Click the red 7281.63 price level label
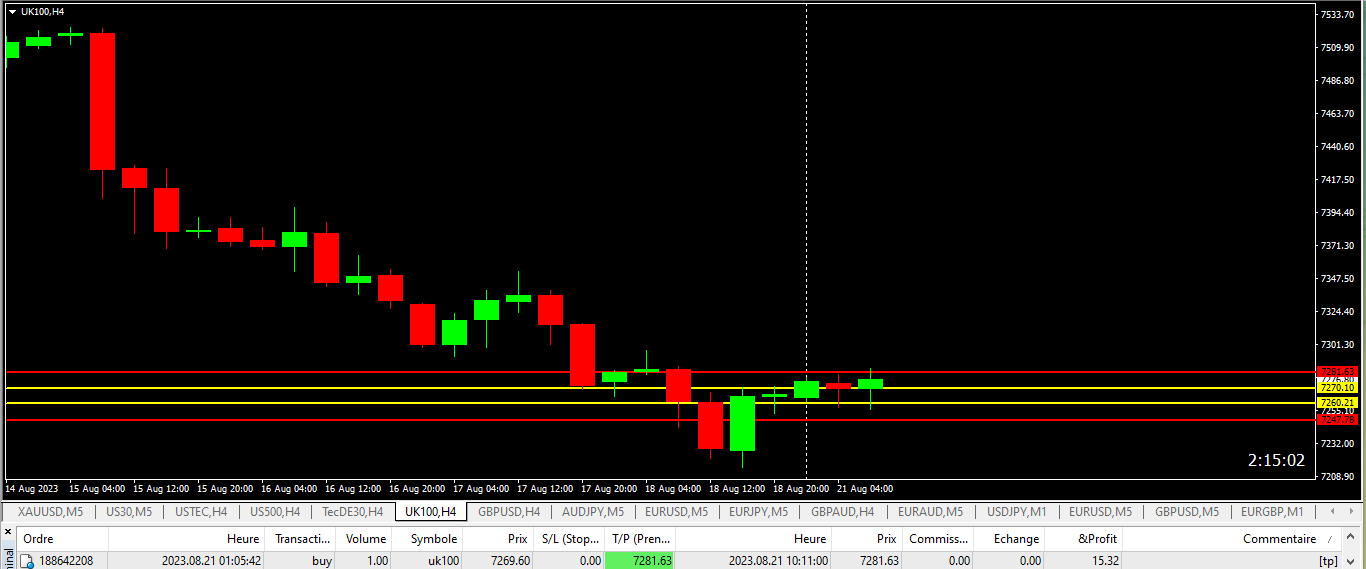The height and width of the screenshot is (569, 1366). [1337, 371]
